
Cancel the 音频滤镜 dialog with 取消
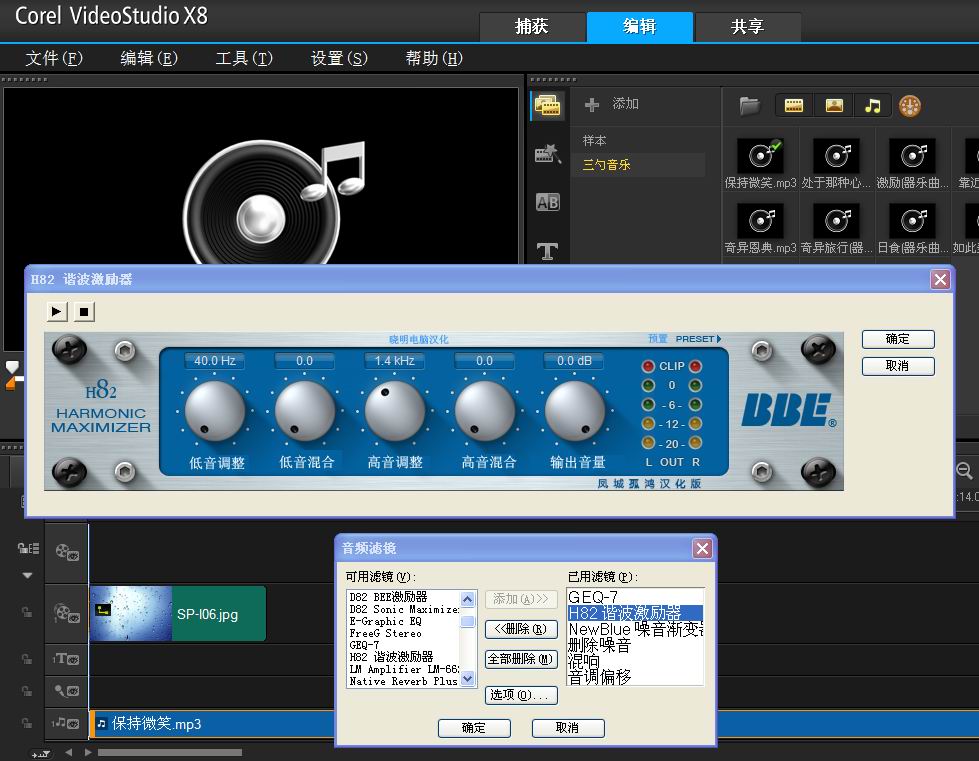[568, 728]
